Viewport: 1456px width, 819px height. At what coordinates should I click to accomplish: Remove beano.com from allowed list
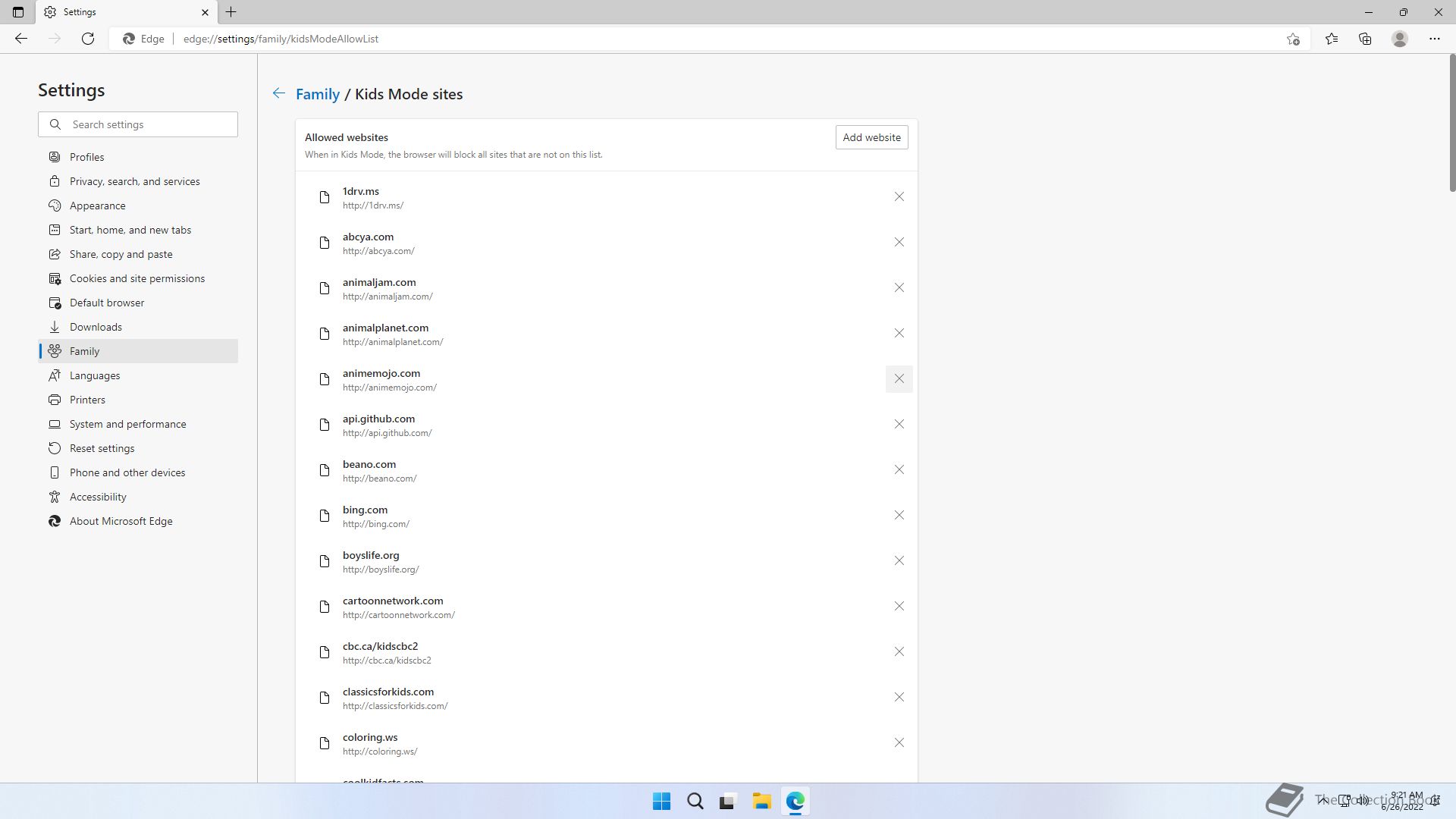pyautogui.click(x=899, y=470)
